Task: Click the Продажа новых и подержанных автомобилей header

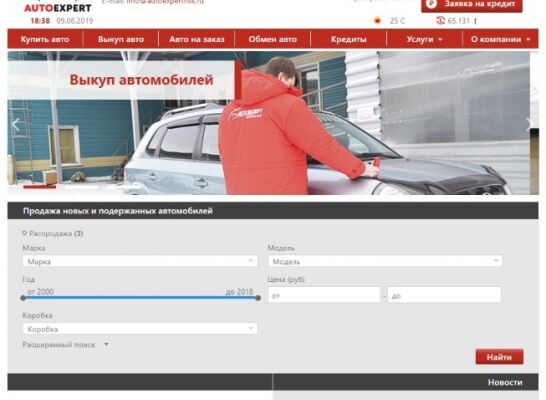Action: click(x=118, y=211)
